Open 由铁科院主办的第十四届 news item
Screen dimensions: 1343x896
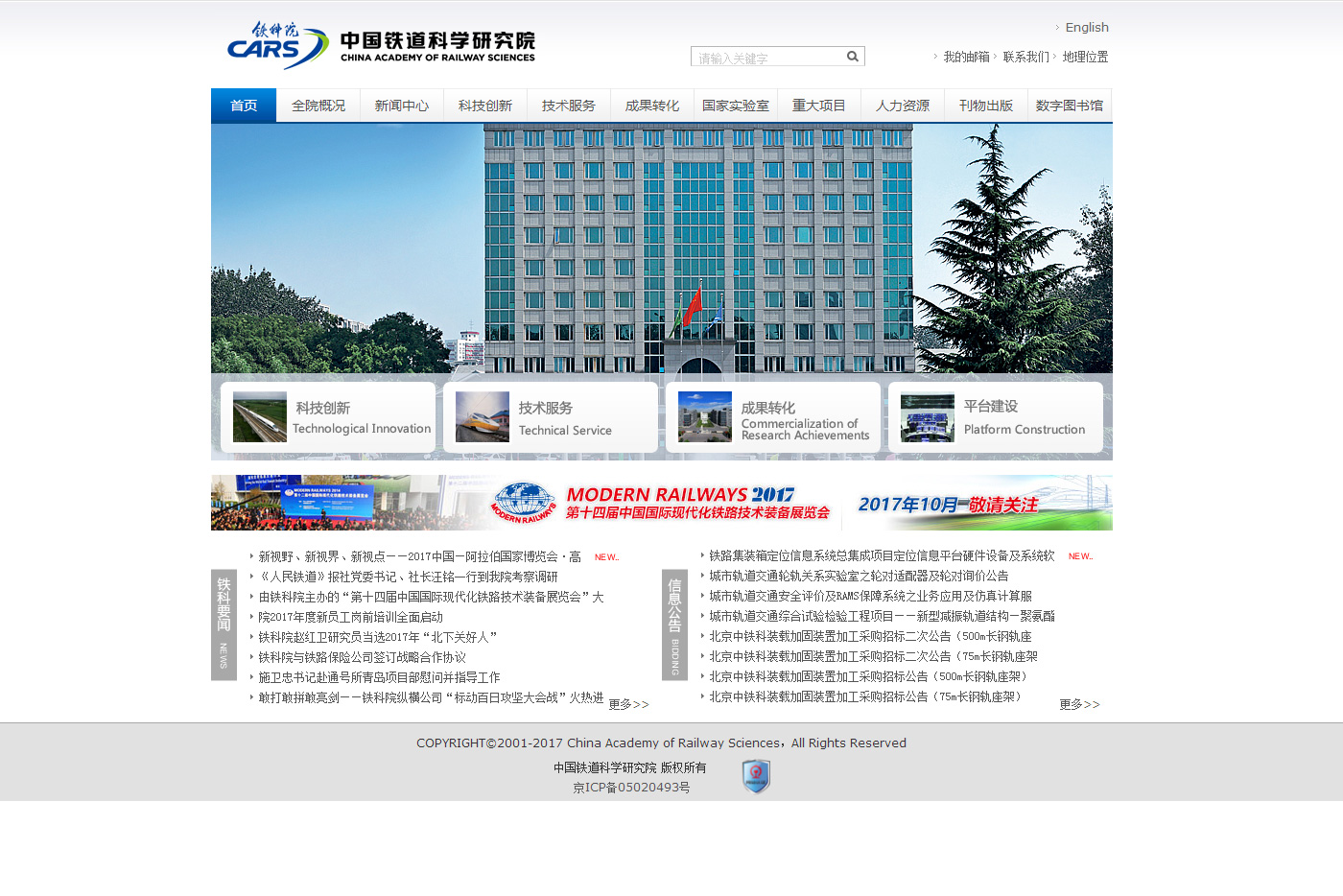[431, 597]
